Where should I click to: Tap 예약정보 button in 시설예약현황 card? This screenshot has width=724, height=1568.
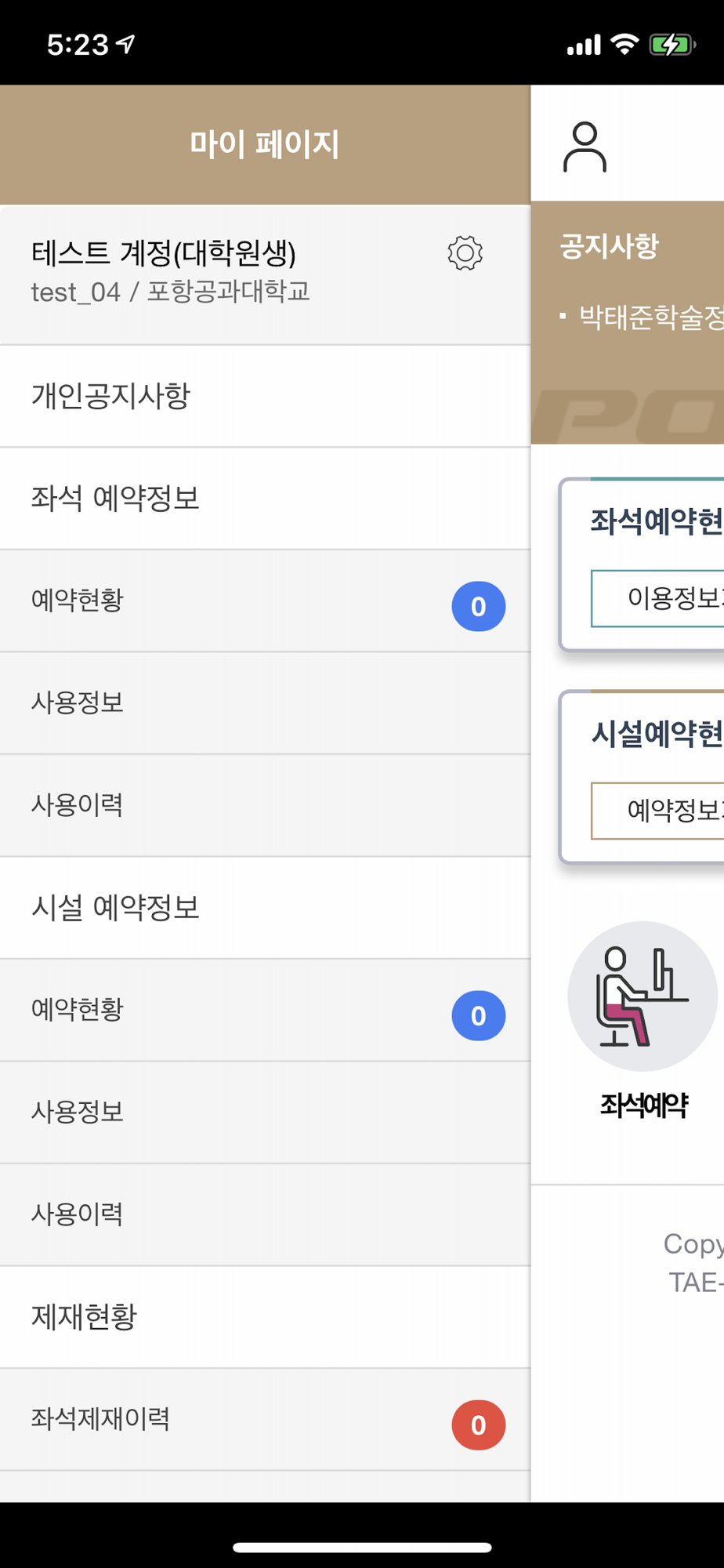(x=657, y=811)
